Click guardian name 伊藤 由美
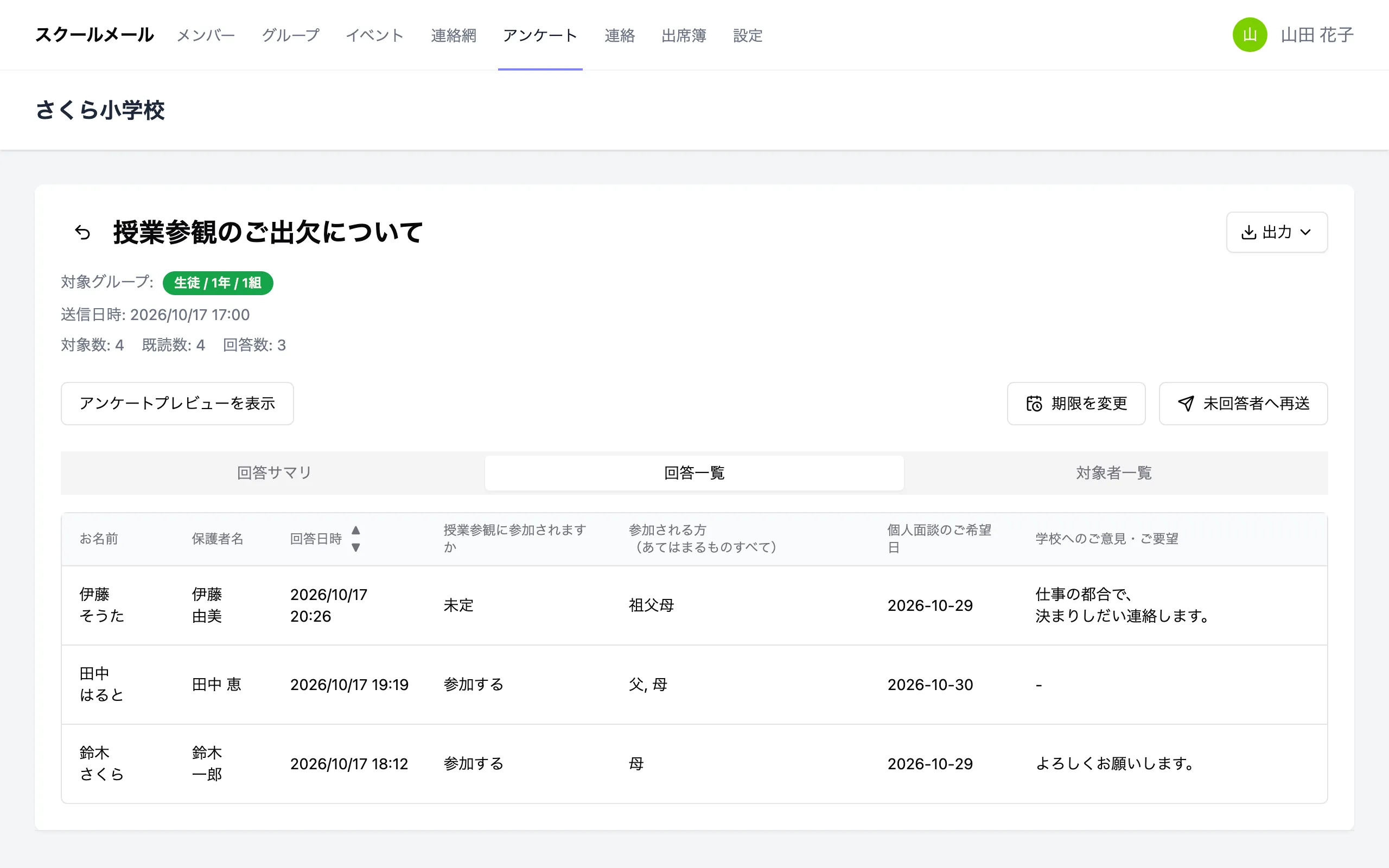This screenshot has height=868, width=1389. 207,605
